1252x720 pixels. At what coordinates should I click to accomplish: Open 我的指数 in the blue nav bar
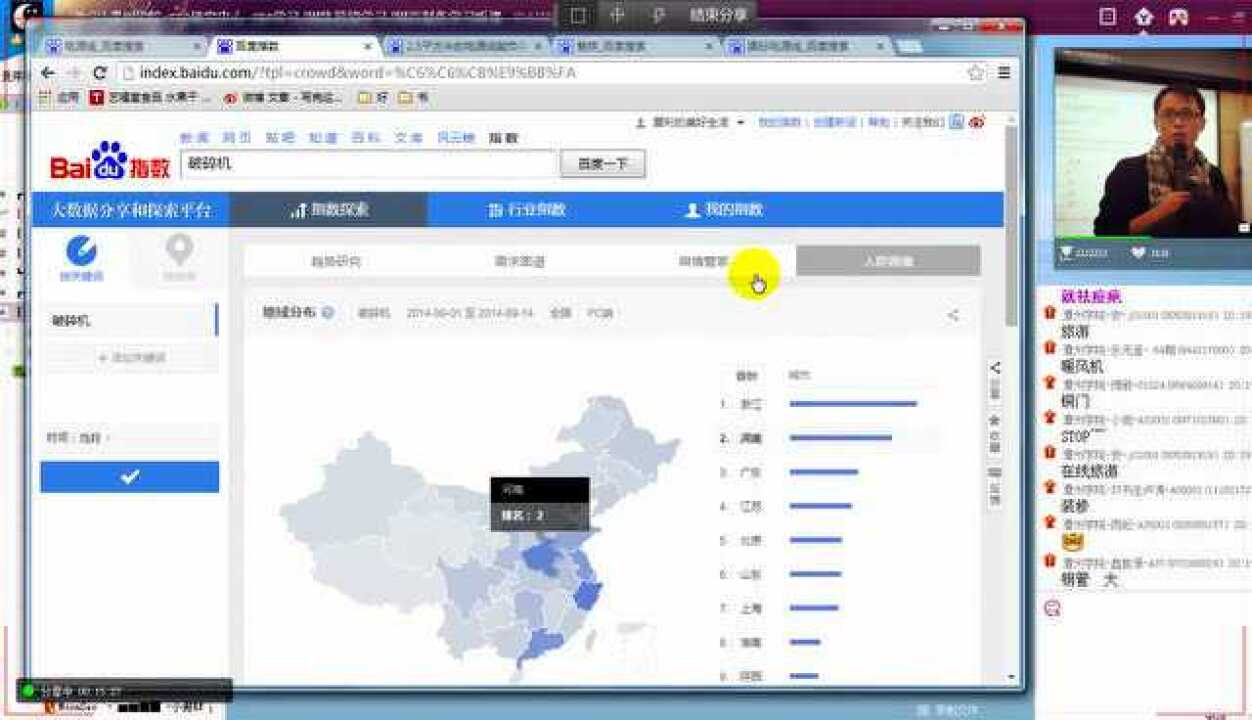(725, 210)
